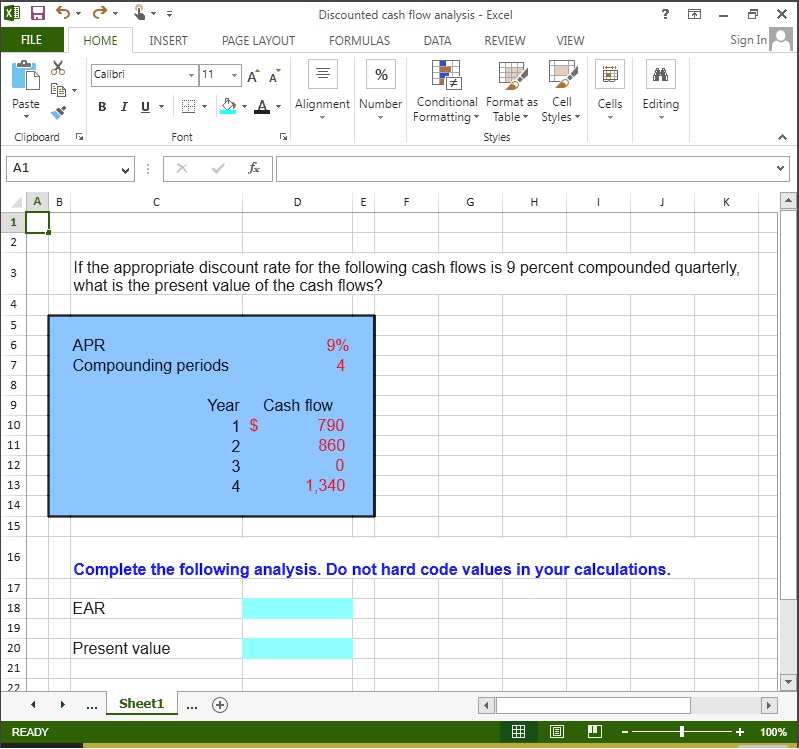Toggle bold formatting

[102, 107]
